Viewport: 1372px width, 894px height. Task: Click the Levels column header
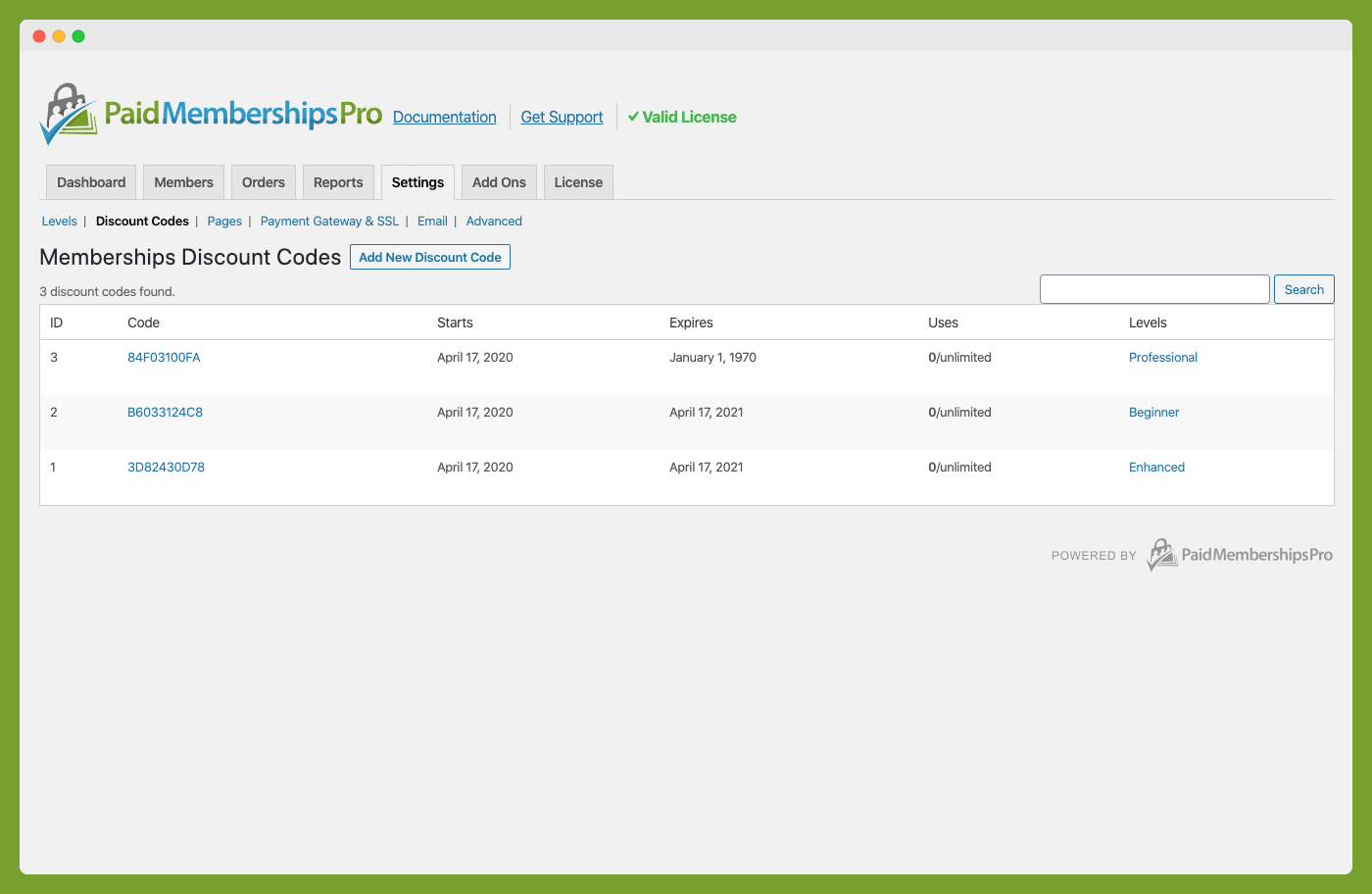1148,323
